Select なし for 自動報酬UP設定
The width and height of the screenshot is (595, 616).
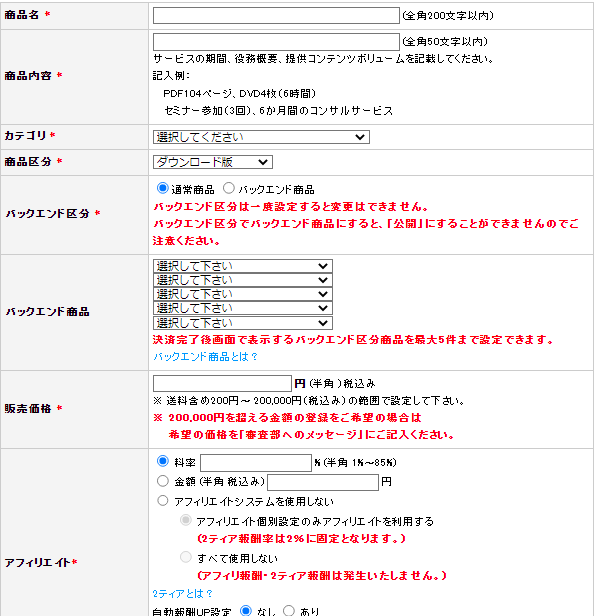[x=246, y=610]
